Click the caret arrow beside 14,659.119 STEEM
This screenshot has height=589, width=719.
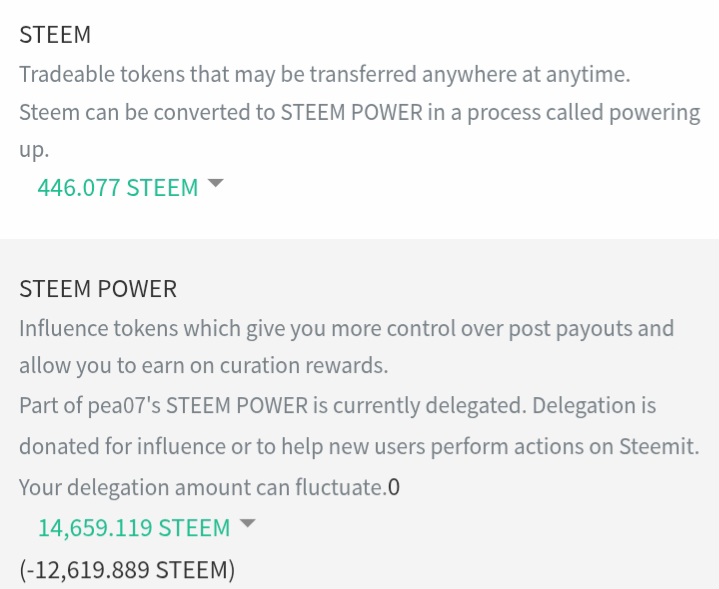pos(247,523)
